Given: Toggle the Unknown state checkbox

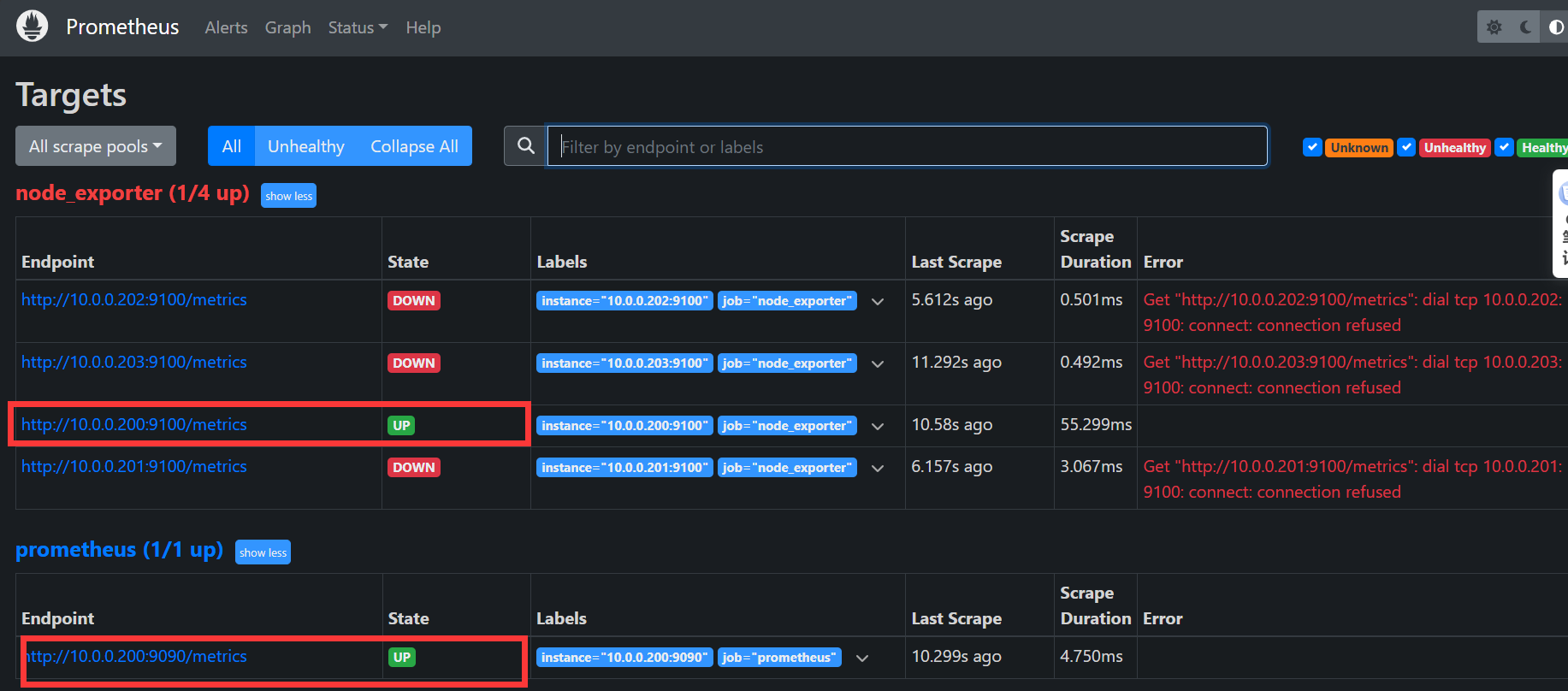Looking at the screenshot, I should (1312, 147).
